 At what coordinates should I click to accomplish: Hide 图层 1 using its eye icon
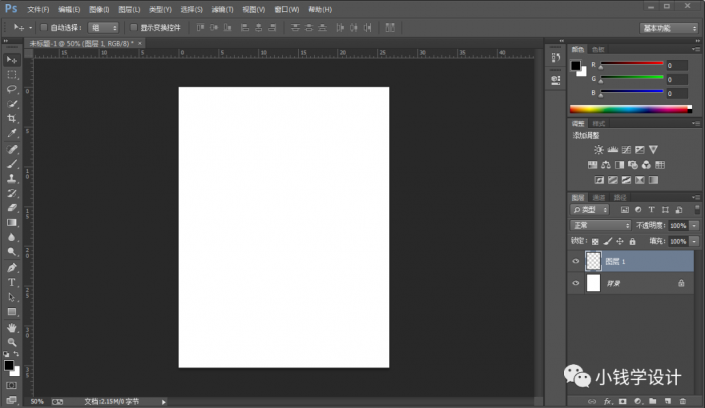pos(575,261)
